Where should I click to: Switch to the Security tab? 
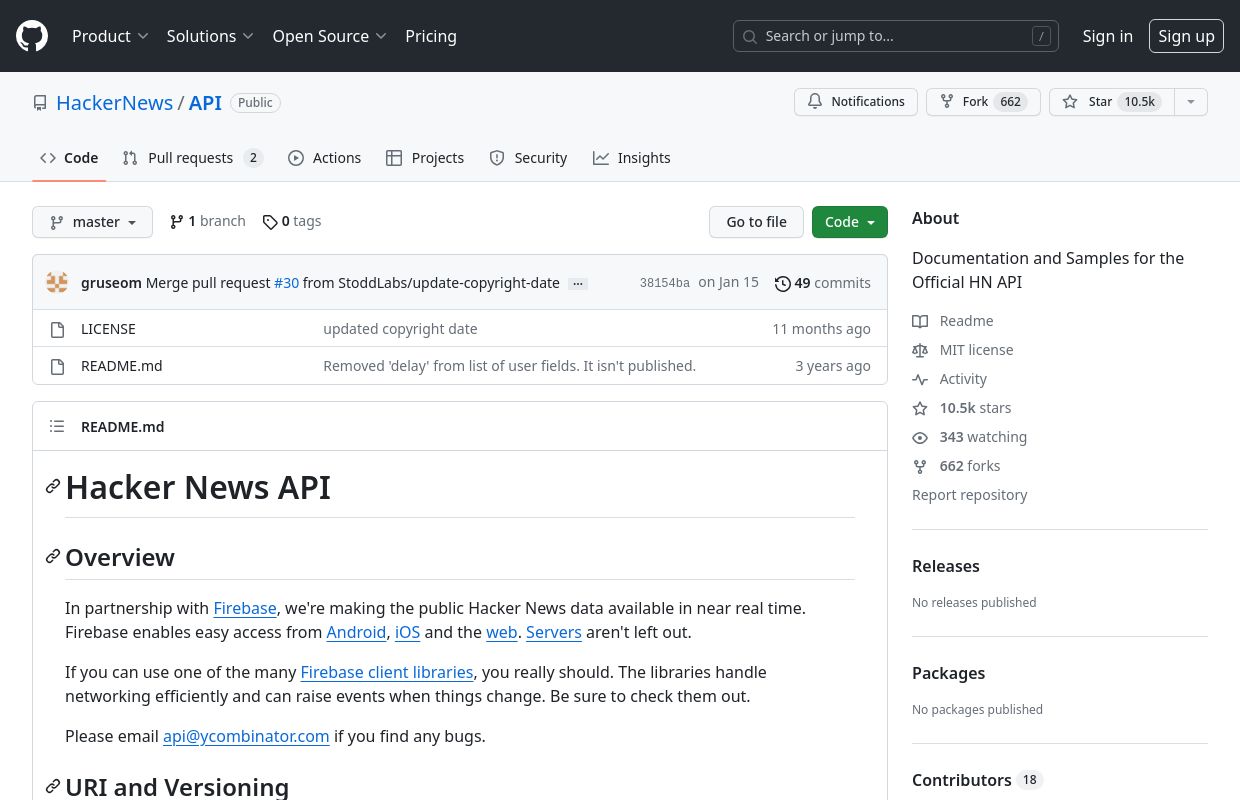(x=528, y=158)
